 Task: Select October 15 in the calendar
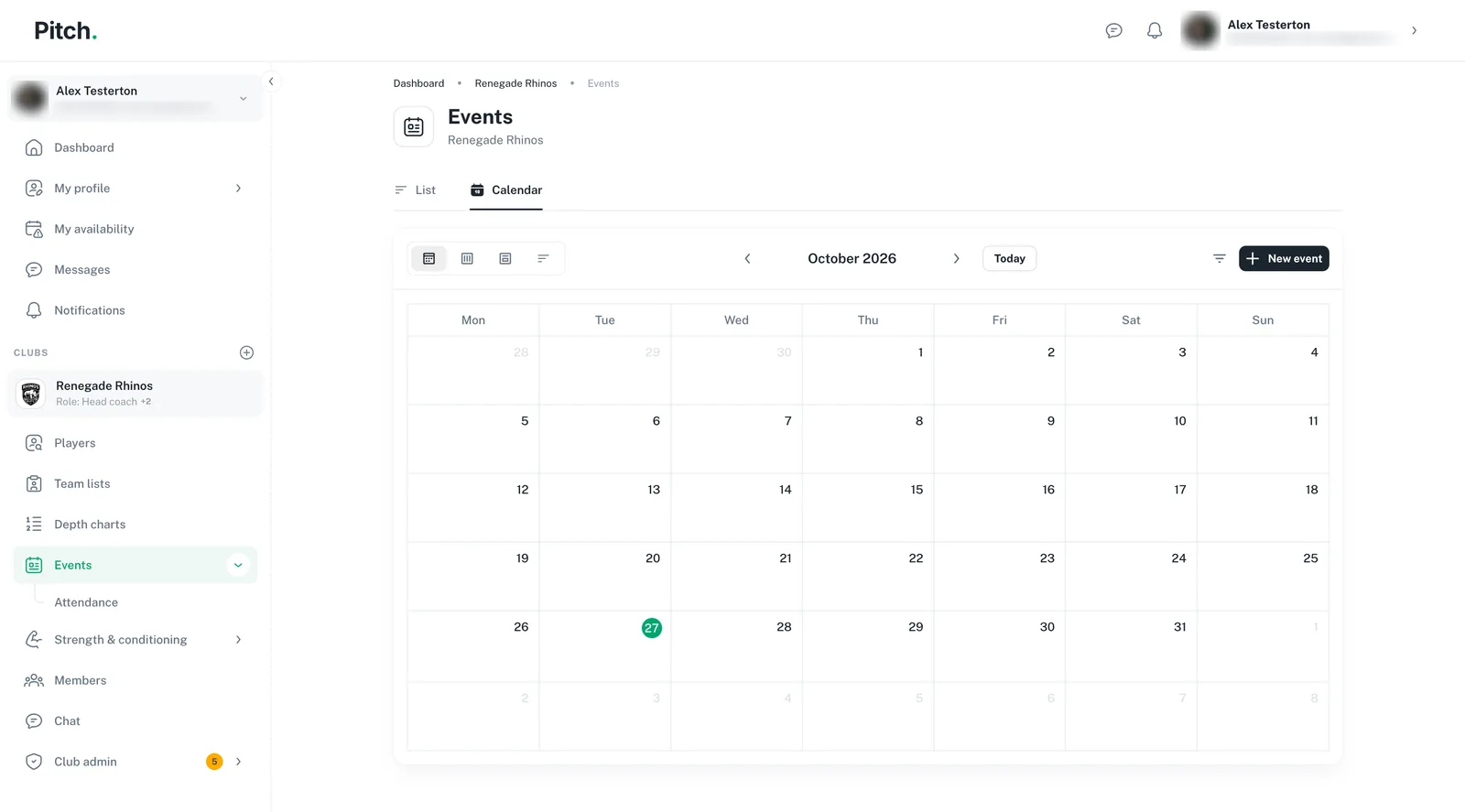tap(868, 508)
